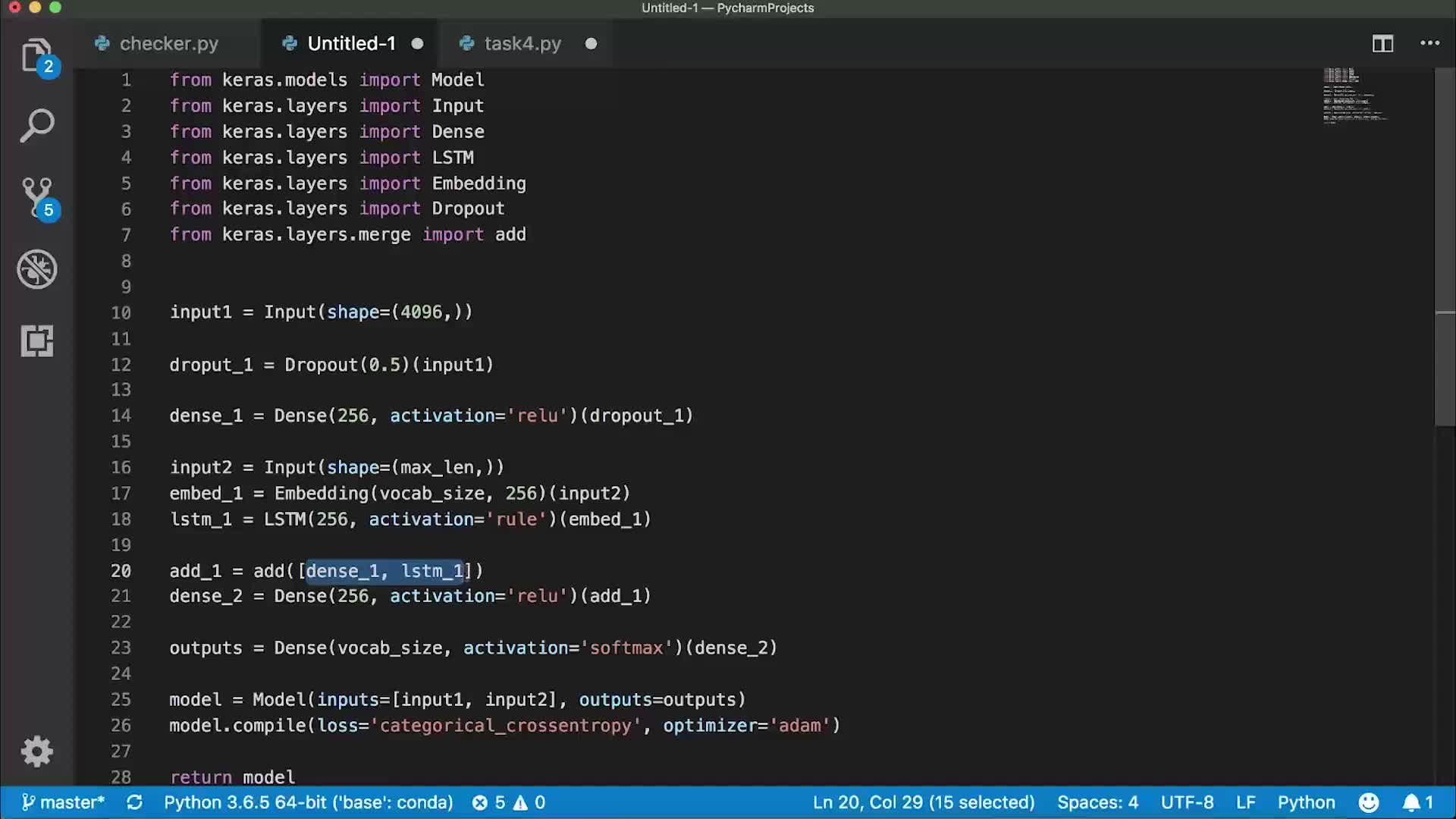1456x819 pixels.
Task: Click line number 12 in gutter
Action: click(x=121, y=365)
